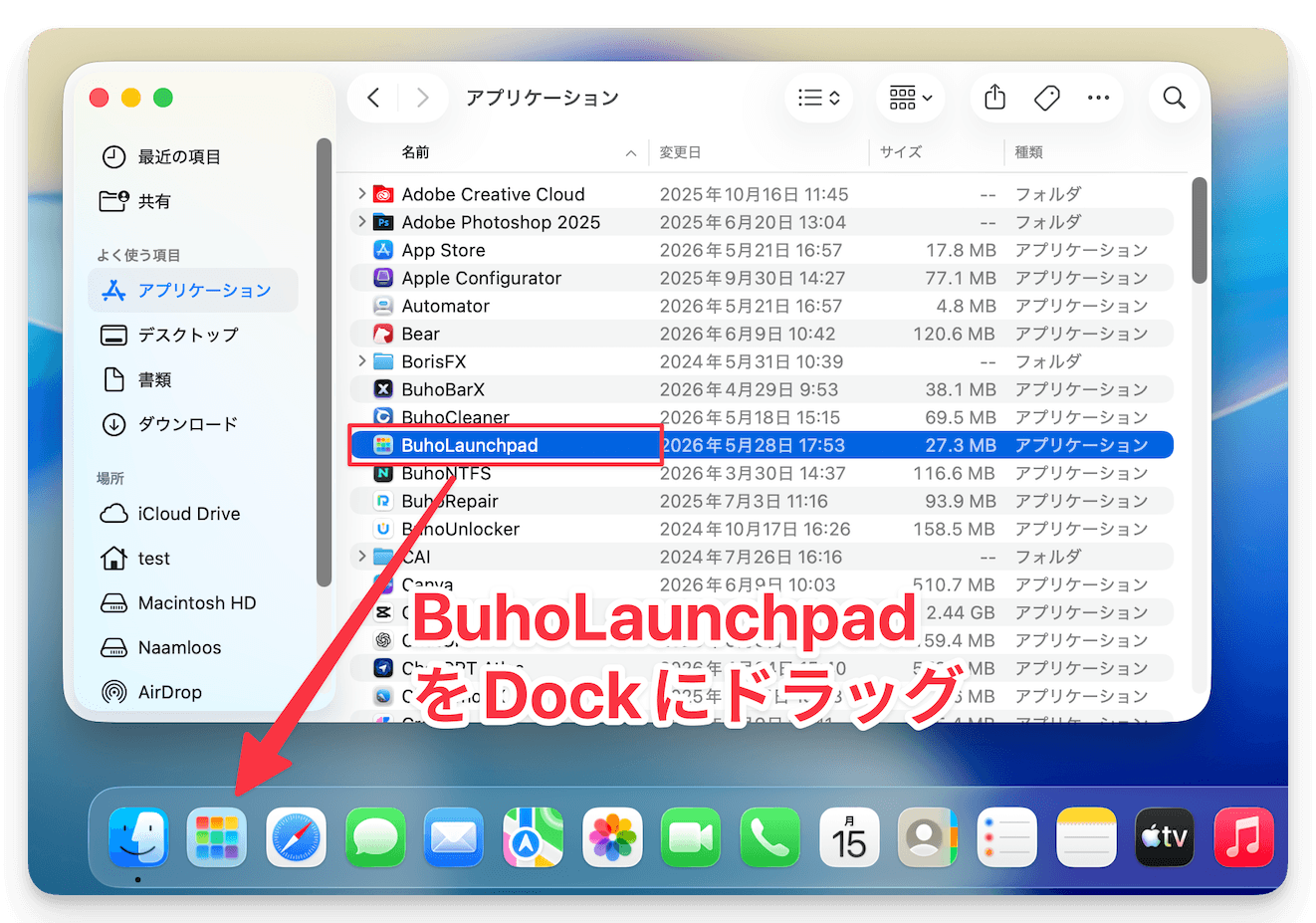Go forward with the right chevron
Screen dimensions: 1316x923
click(x=423, y=98)
